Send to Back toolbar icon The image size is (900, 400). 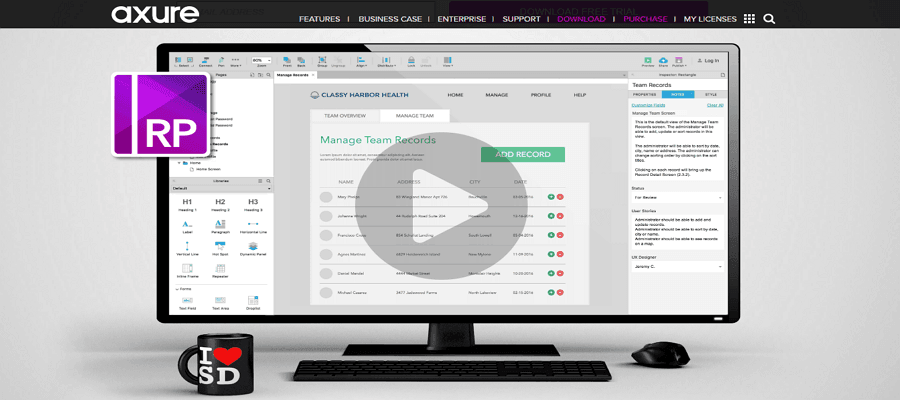click(301, 61)
